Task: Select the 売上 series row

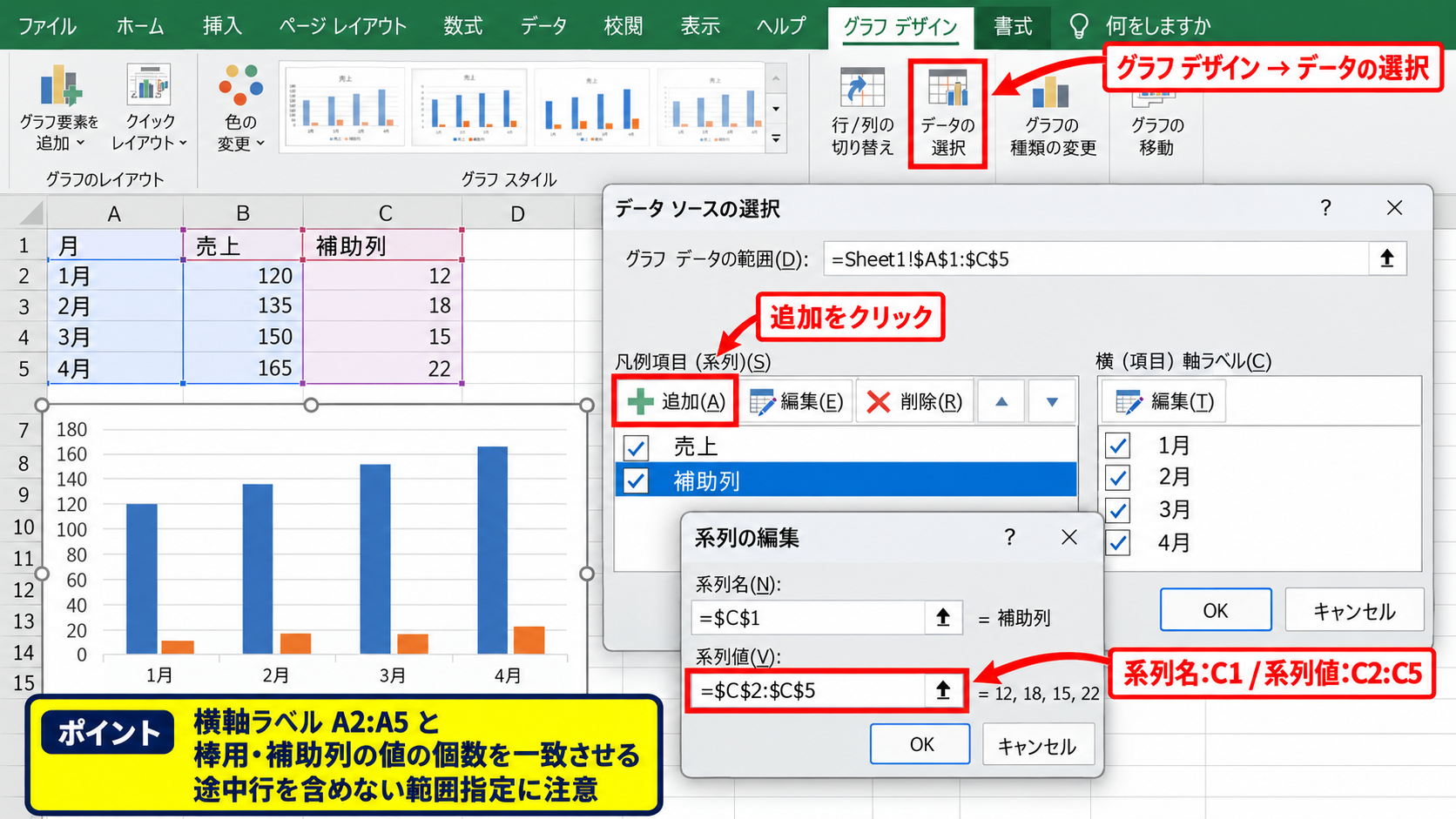Action: (846, 447)
